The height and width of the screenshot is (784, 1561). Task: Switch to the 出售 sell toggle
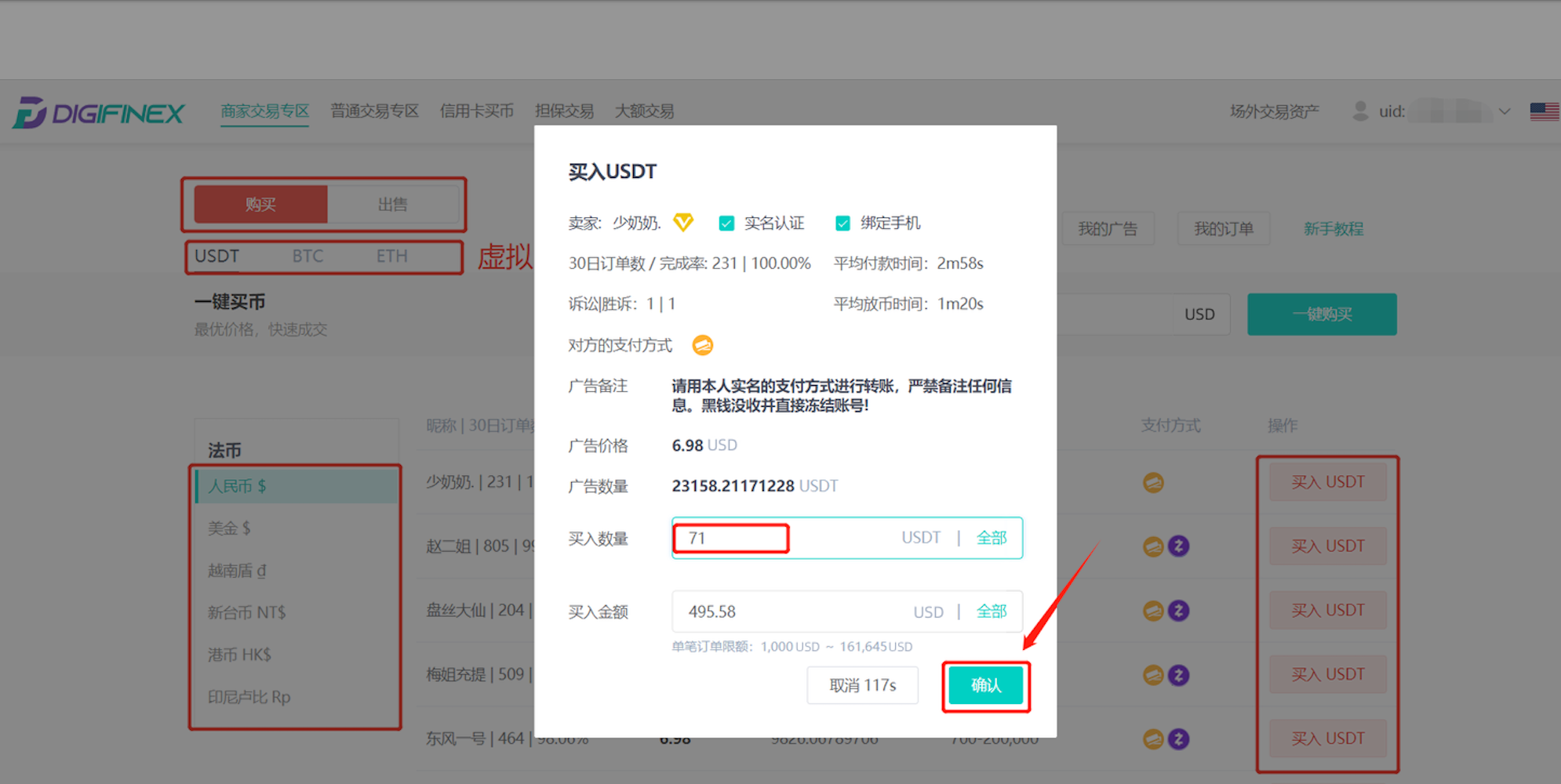pyautogui.click(x=392, y=205)
